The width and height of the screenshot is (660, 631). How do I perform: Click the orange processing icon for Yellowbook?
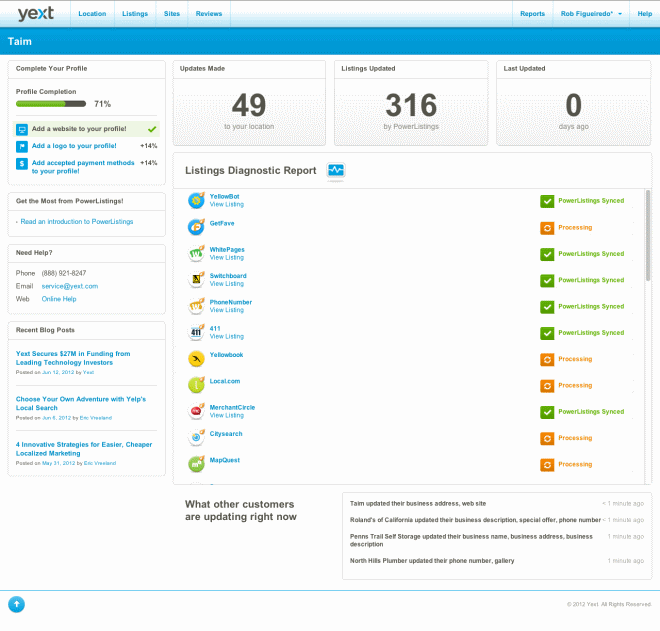click(547, 359)
